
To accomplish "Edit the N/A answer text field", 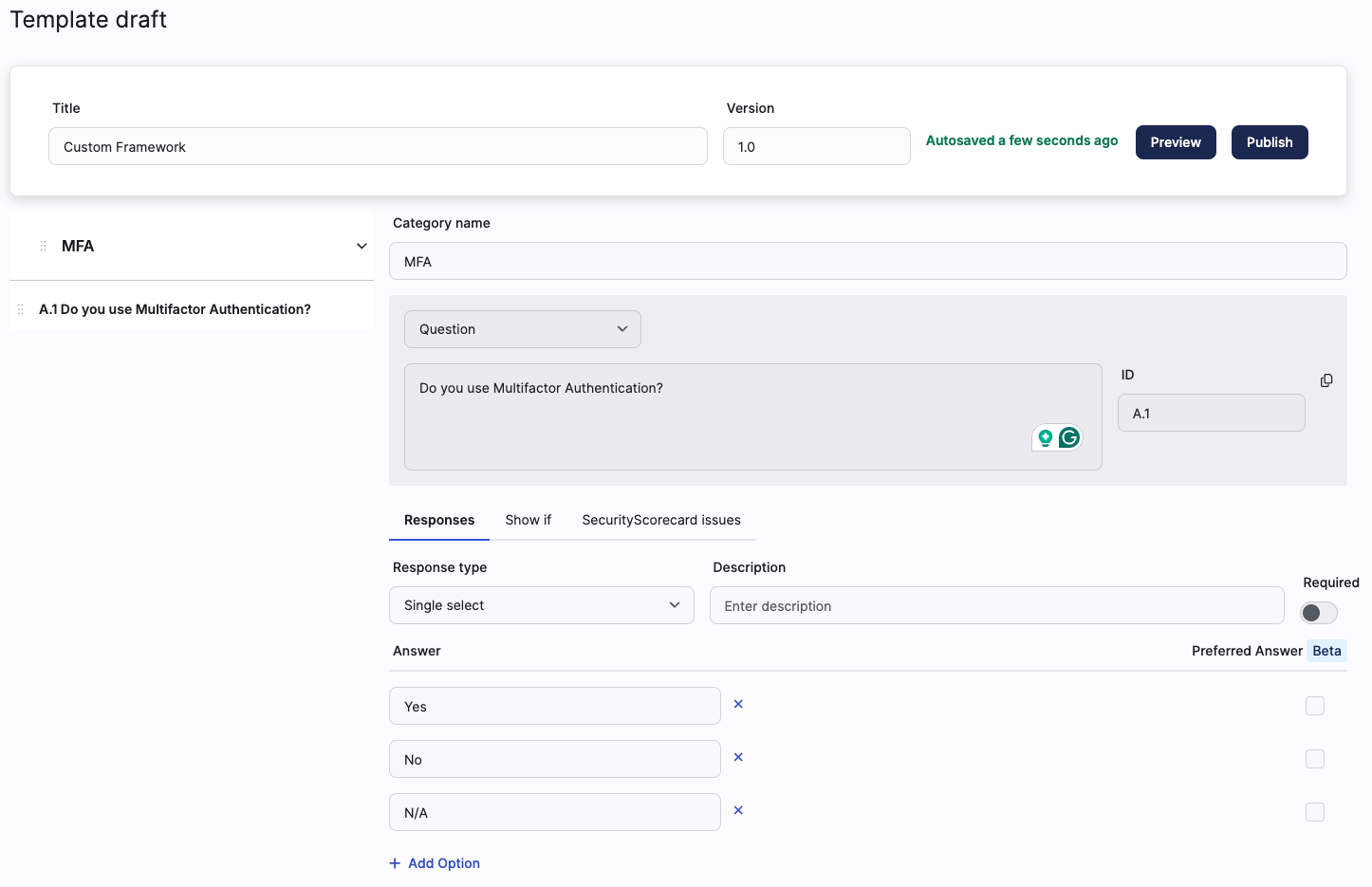I will (555, 812).
